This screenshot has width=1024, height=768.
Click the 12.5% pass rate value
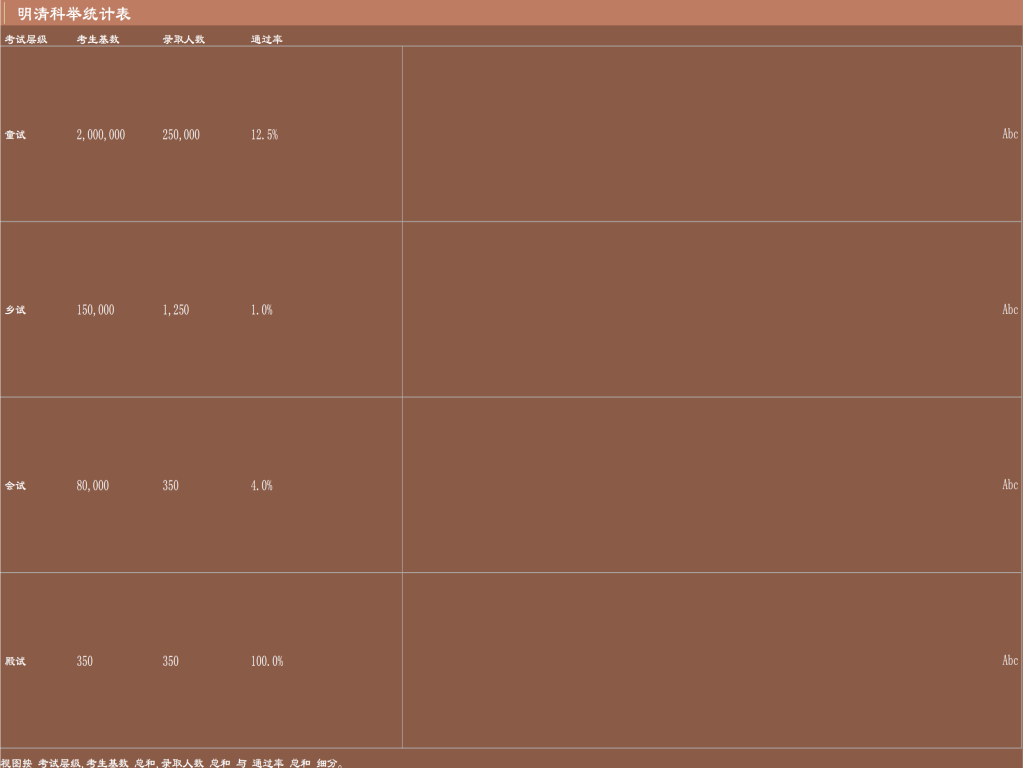pos(264,135)
